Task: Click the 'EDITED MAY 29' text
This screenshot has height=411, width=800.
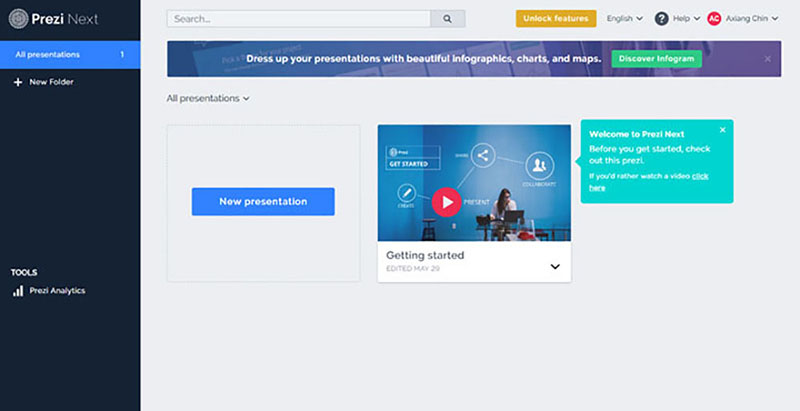Action: click(413, 269)
